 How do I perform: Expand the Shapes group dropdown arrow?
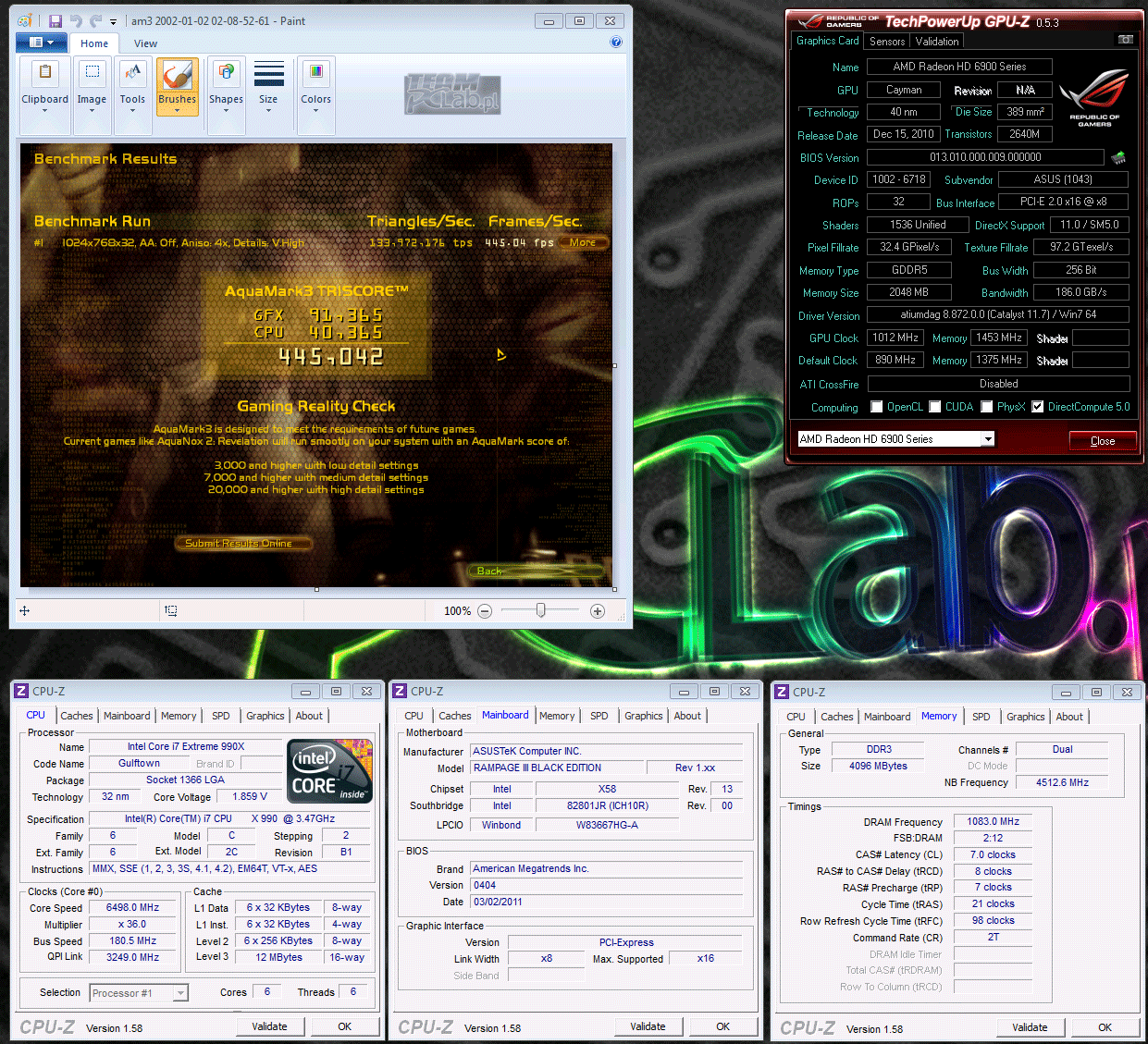226,111
